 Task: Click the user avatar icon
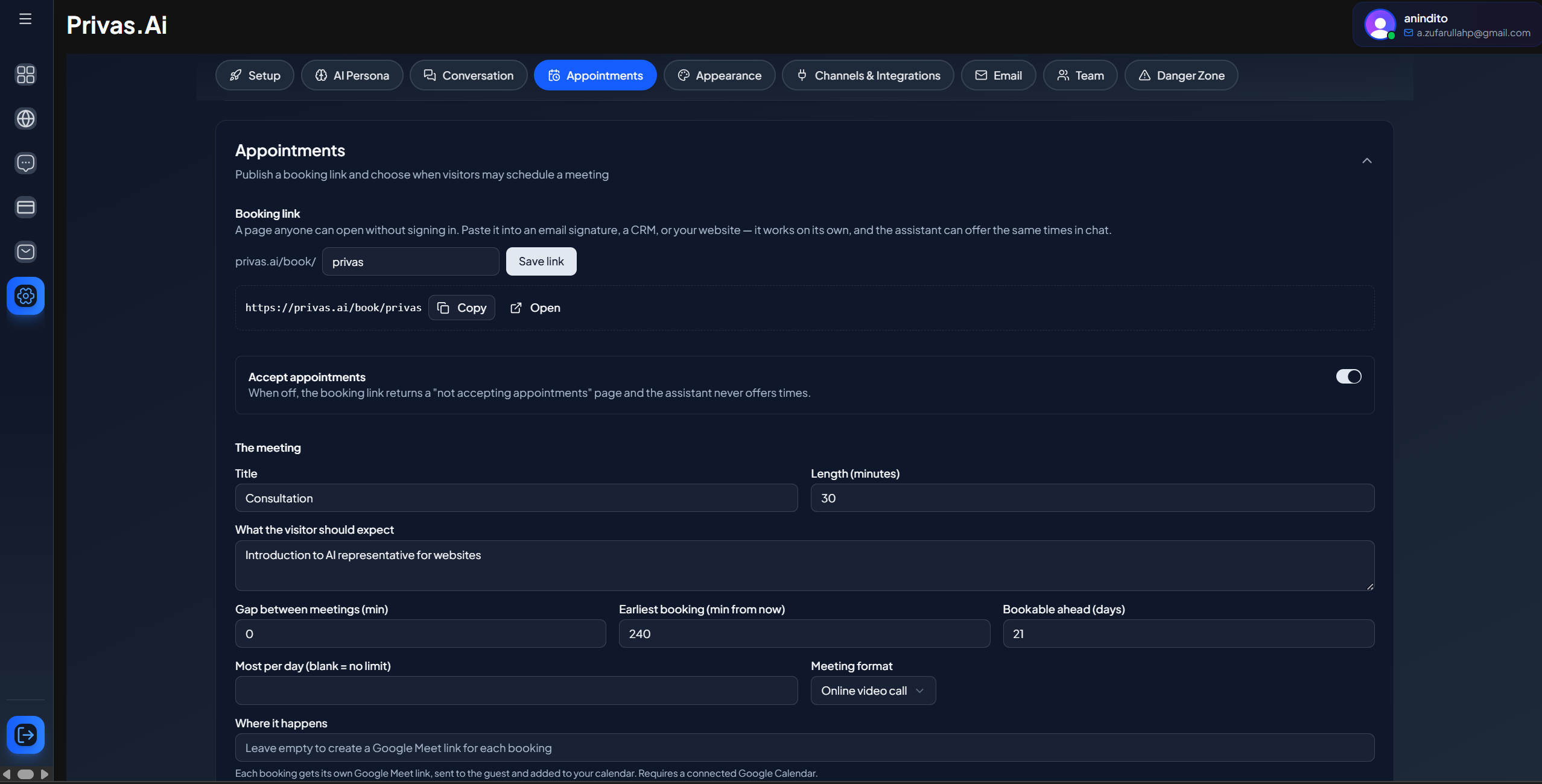(1380, 25)
